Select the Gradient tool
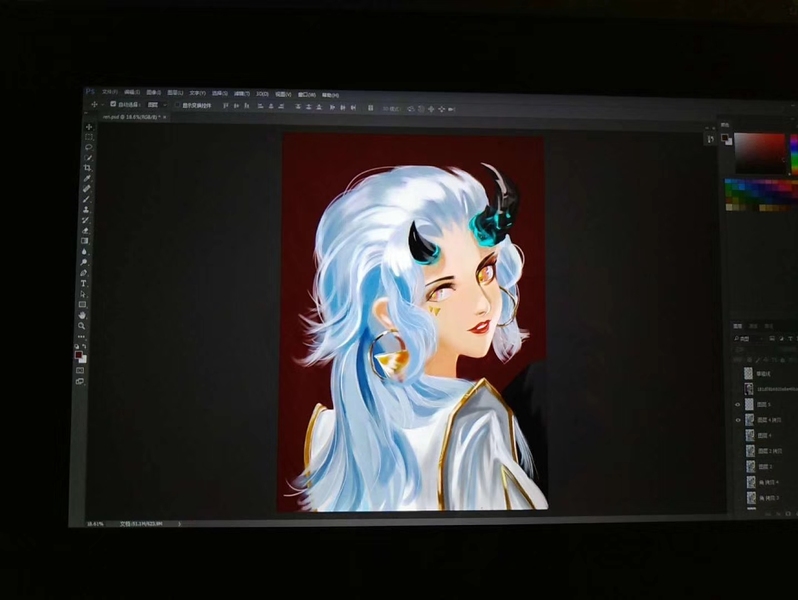Screen dimensions: 798x600 (x=84, y=241)
